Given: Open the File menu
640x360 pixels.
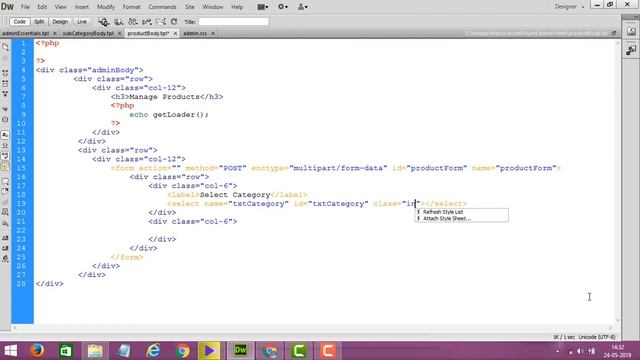Looking at the screenshot, I should tap(25, 7).
